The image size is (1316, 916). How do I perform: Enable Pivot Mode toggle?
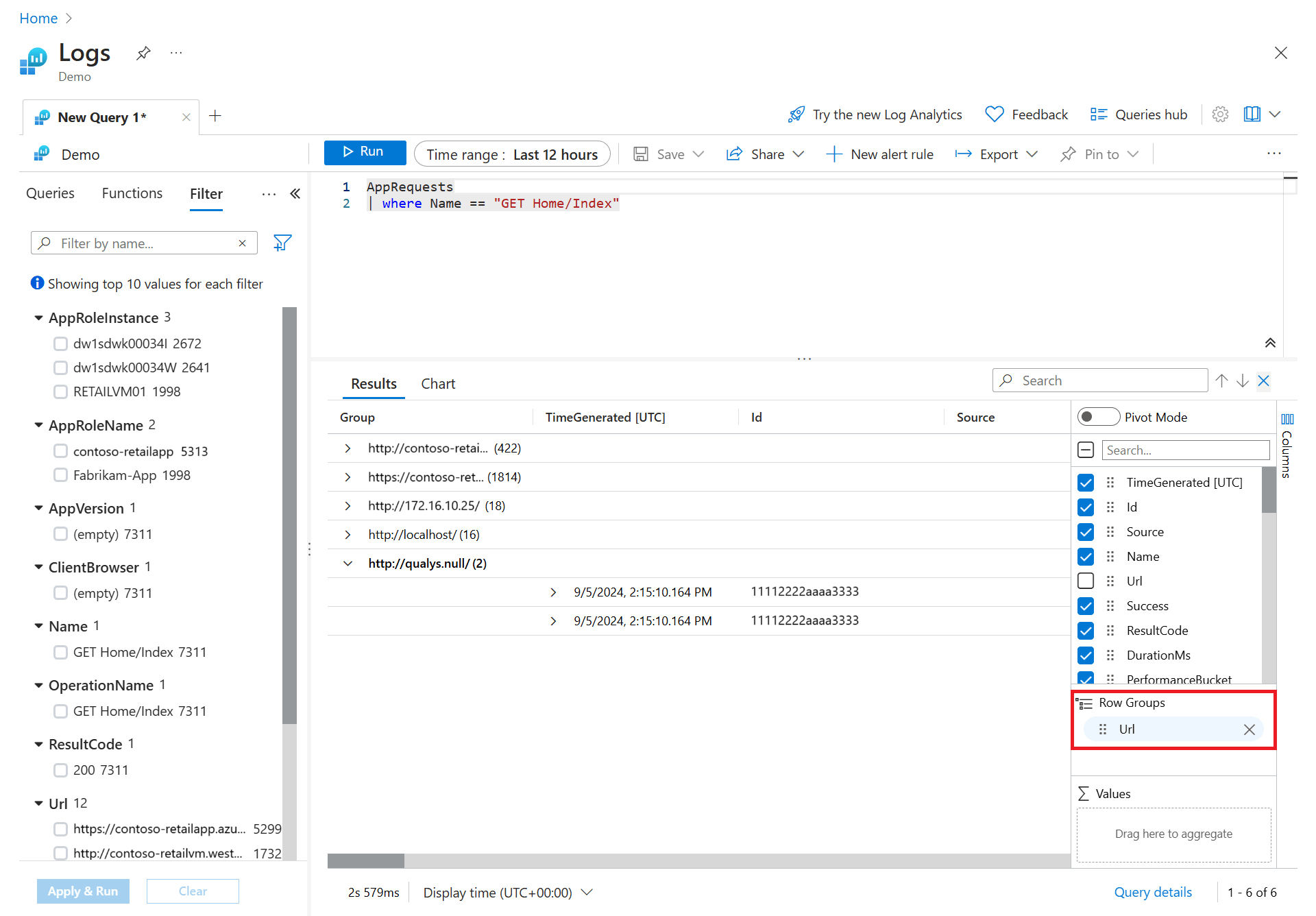1098,417
